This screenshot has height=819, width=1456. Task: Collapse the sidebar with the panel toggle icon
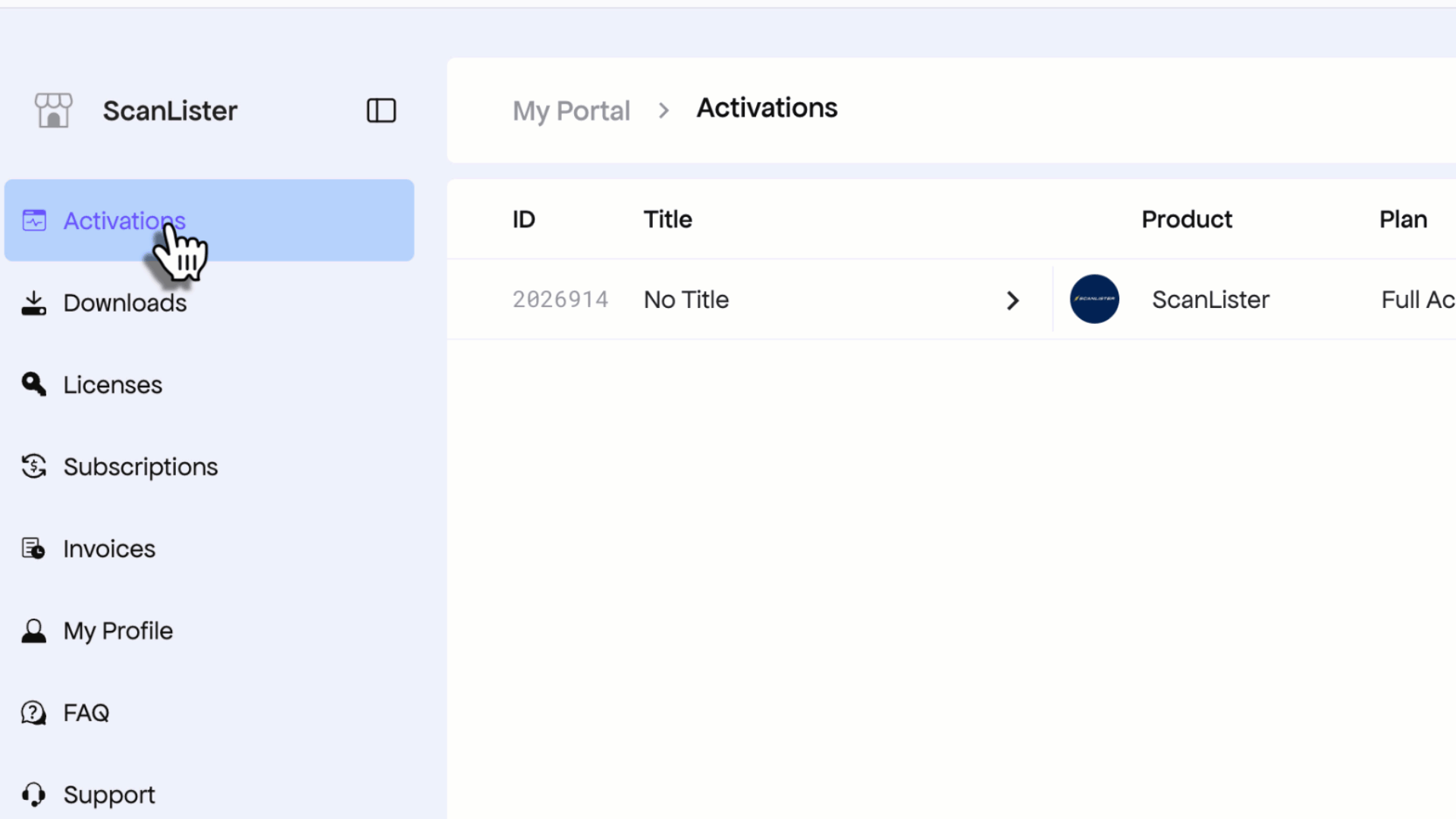coord(381,111)
